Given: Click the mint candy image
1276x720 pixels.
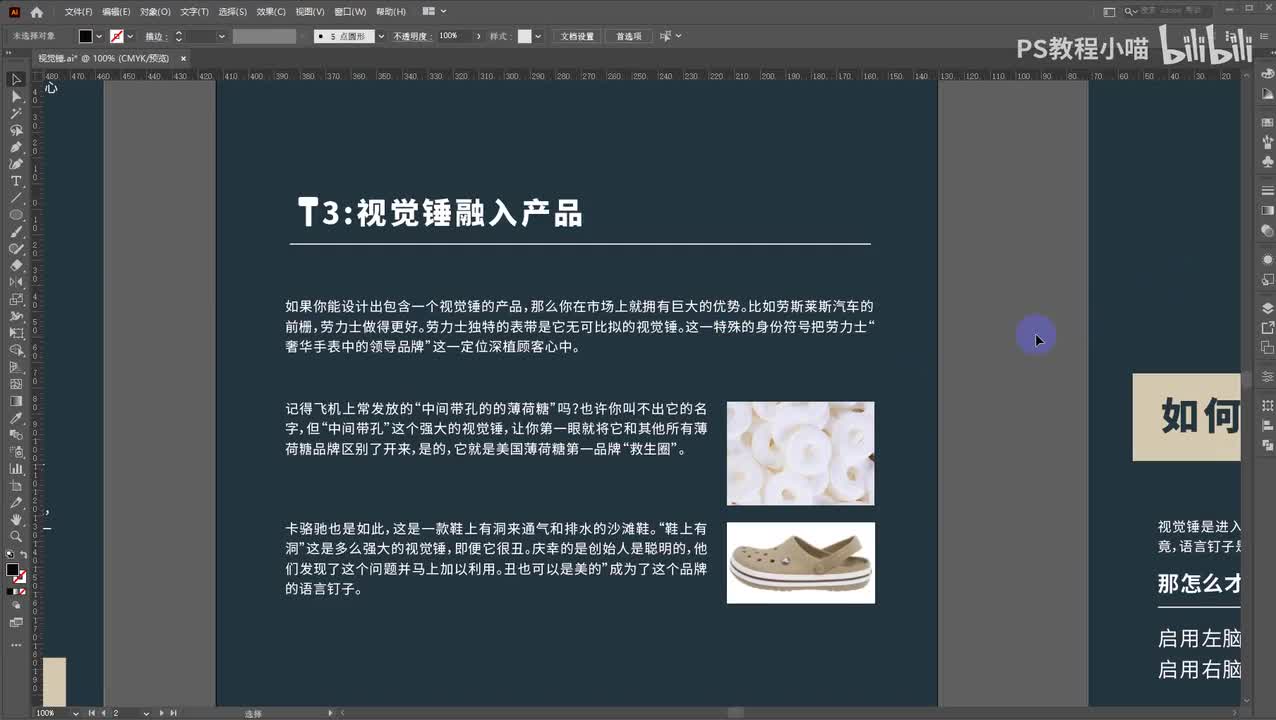Looking at the screenshot, I should click(x=801, y=453).
